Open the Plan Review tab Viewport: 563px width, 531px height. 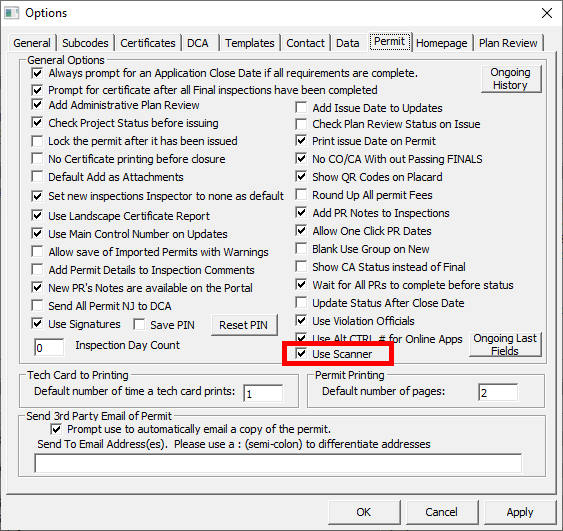(508, 43)
